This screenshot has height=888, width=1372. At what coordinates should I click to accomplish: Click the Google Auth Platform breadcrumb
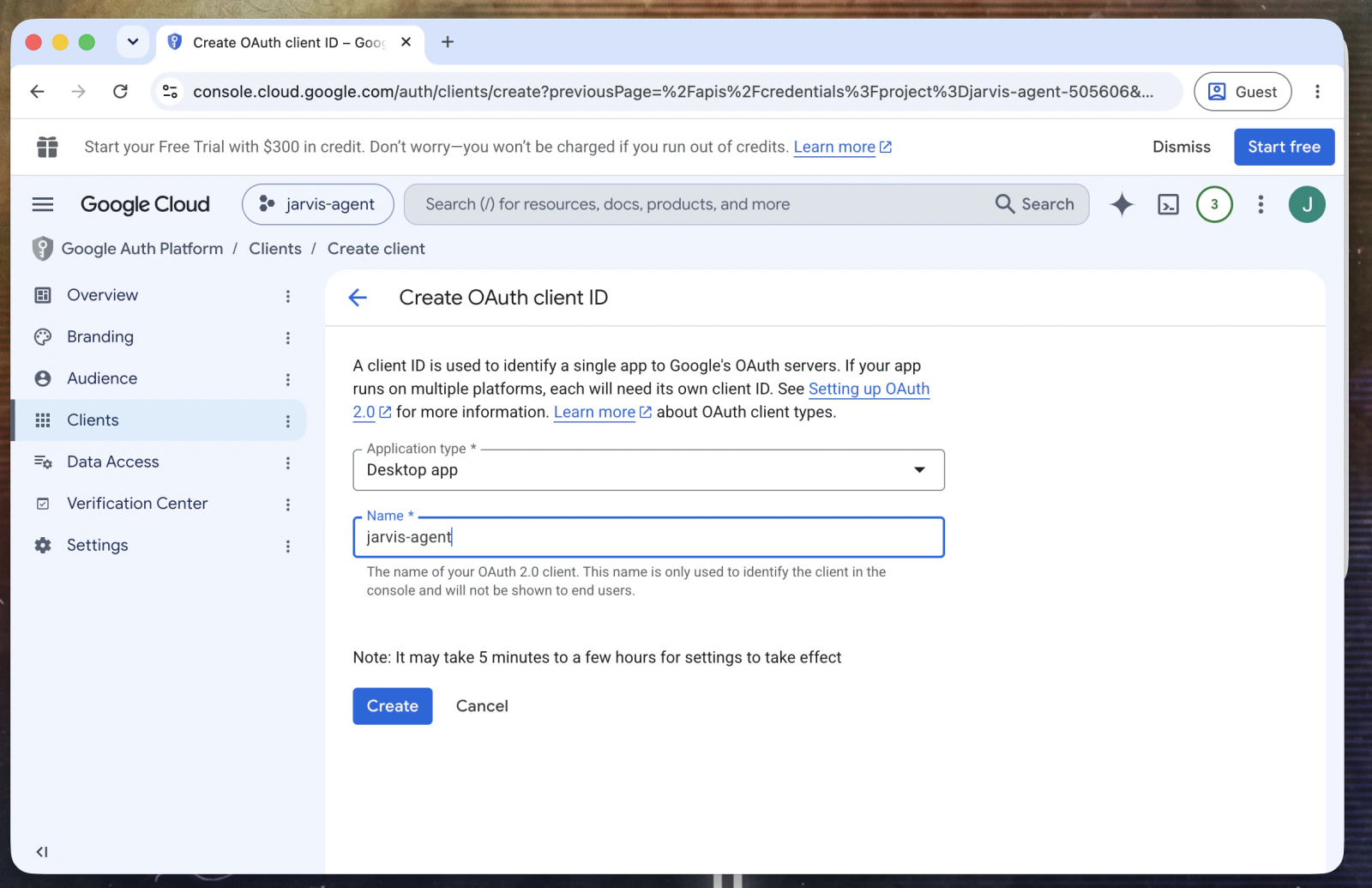coord(142,249)
